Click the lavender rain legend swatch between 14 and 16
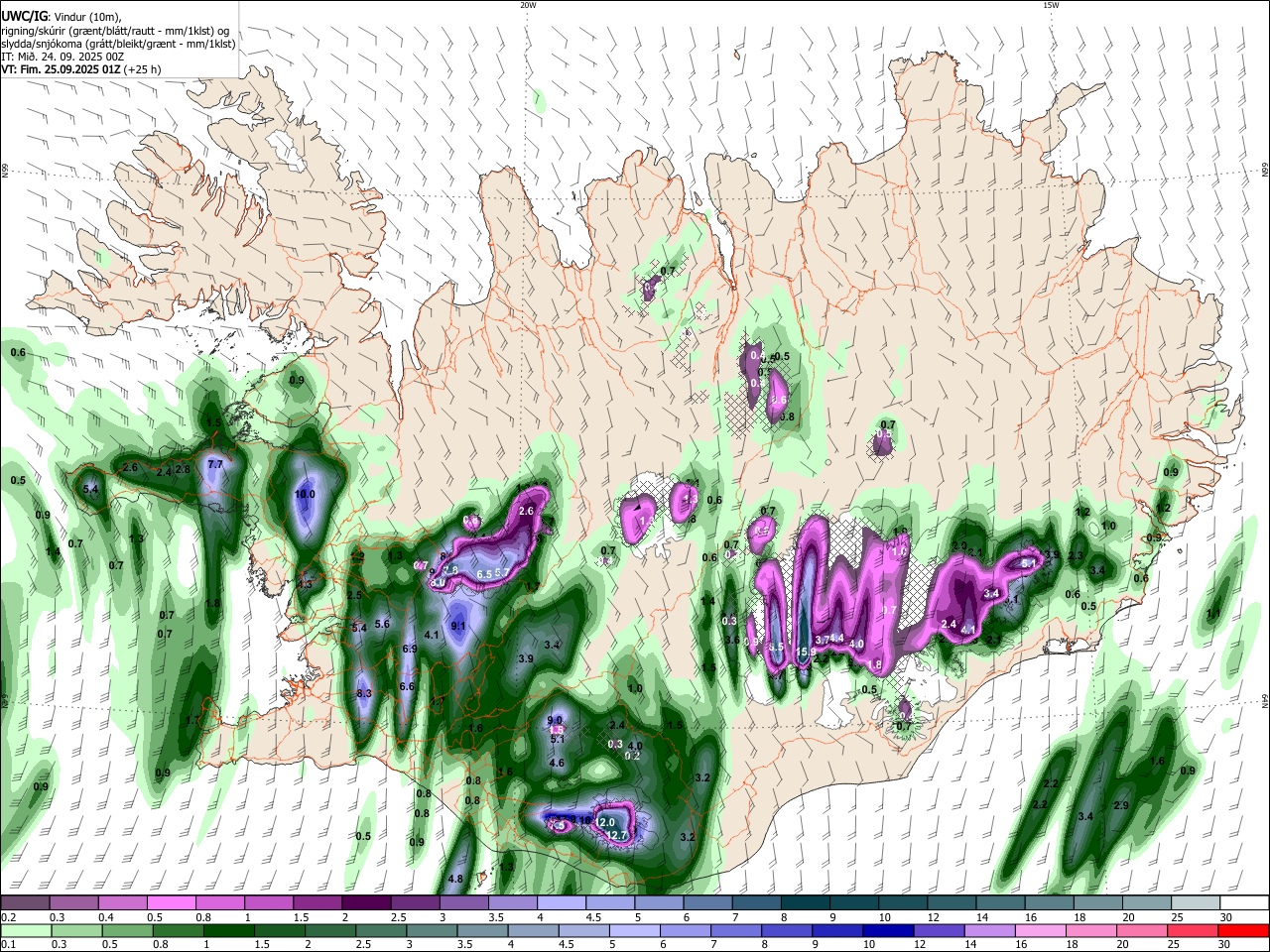This screenshot has width=1270, height=952. coord(989,930)
